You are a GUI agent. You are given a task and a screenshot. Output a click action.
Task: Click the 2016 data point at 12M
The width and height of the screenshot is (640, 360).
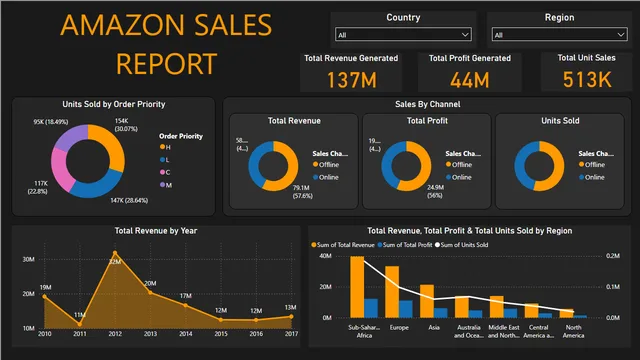(x=256, y=320)
